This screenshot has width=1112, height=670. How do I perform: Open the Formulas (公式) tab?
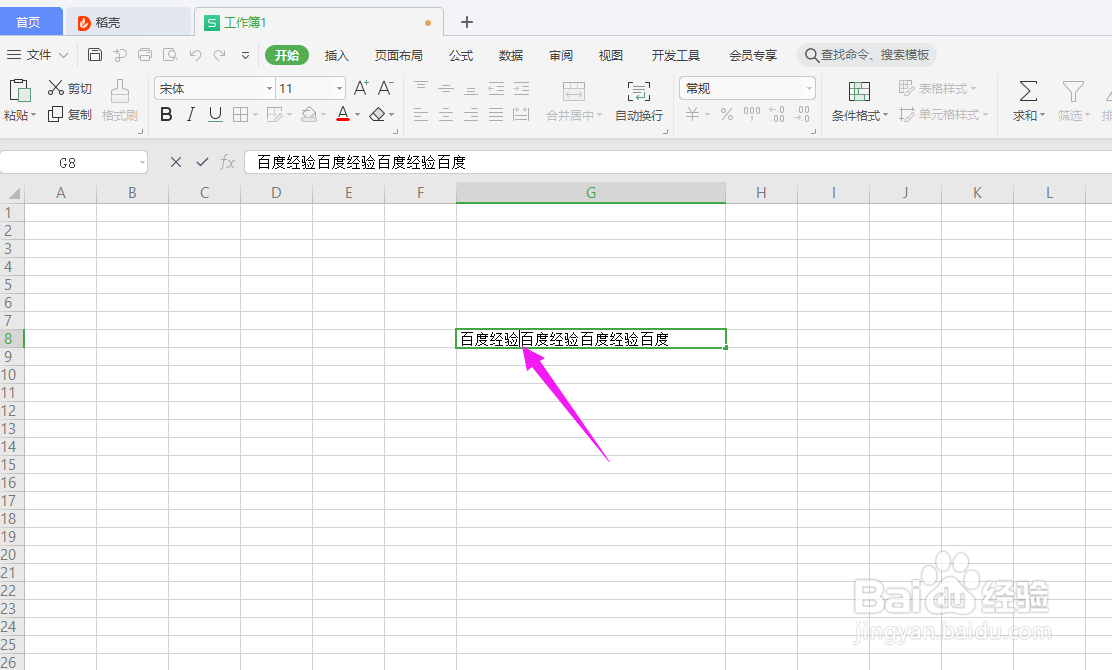pos(461,55)
